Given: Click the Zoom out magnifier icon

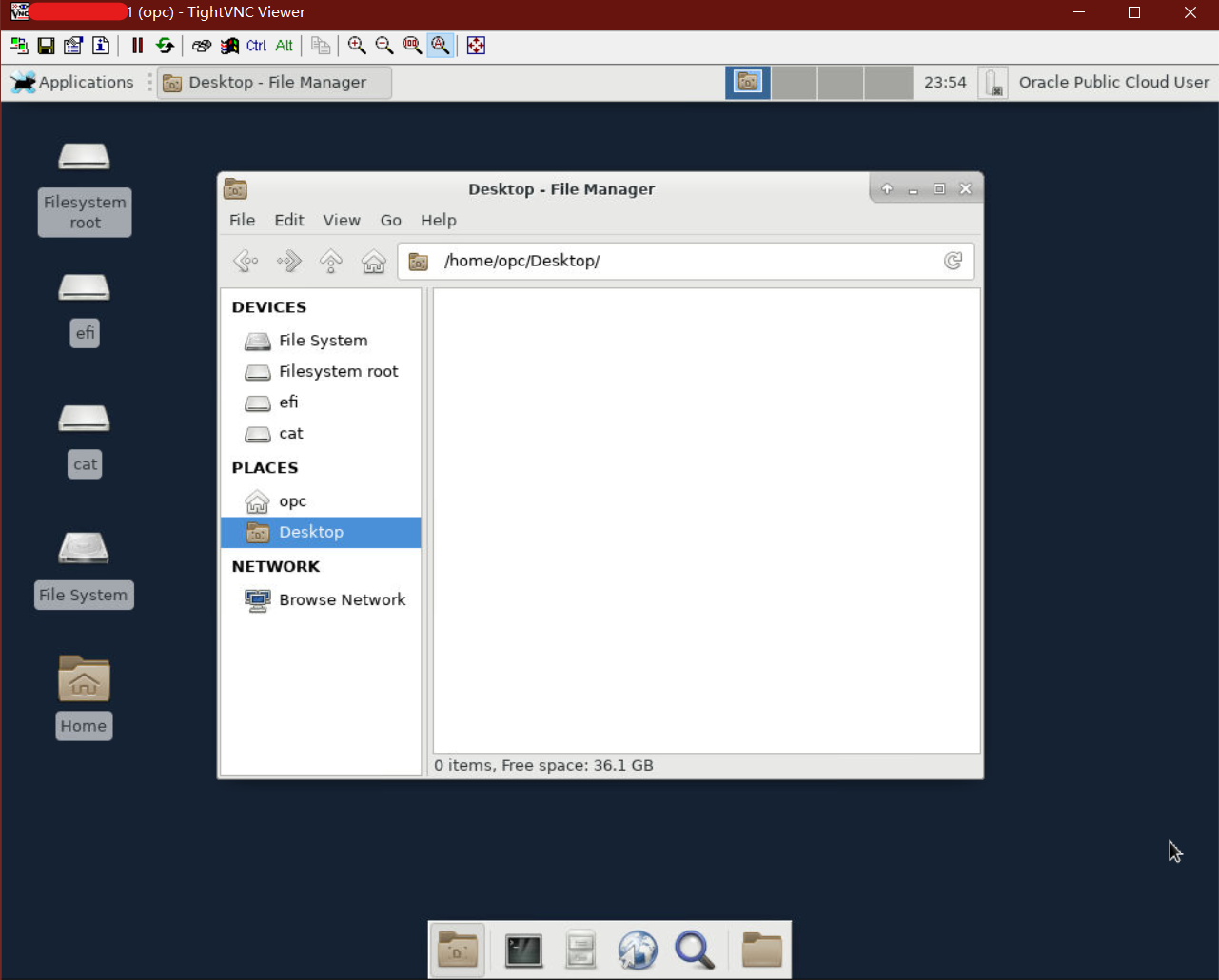Looking at the screenshot, I should pos(384,46).
